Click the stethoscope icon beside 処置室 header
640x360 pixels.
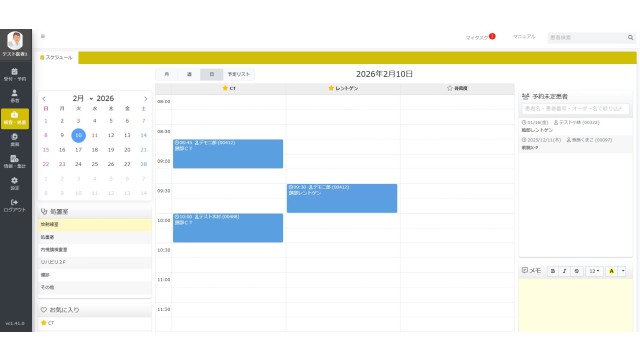pos(44,211)
